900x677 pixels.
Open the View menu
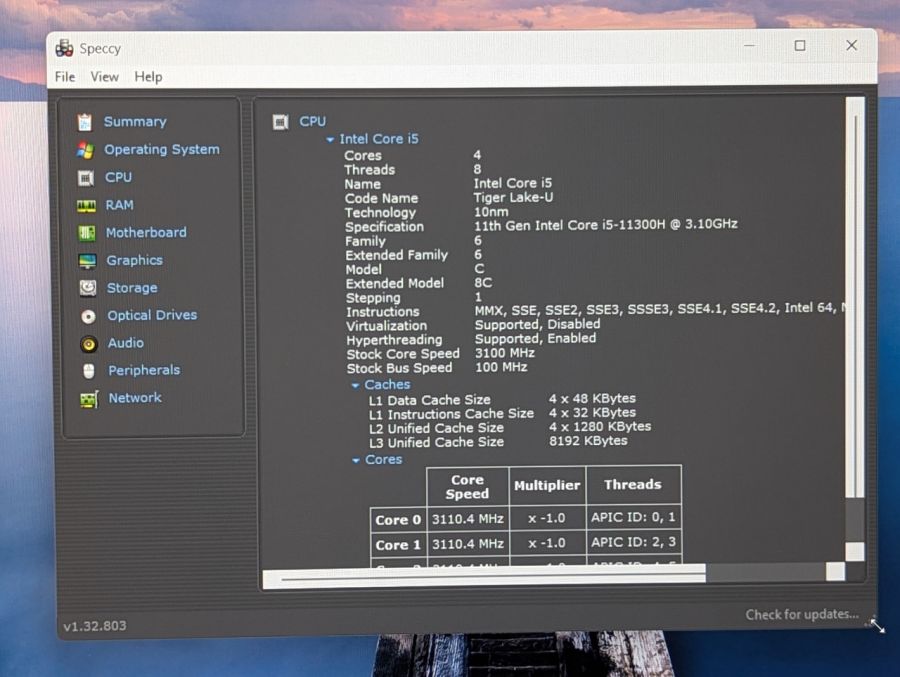tap(104, 77)
